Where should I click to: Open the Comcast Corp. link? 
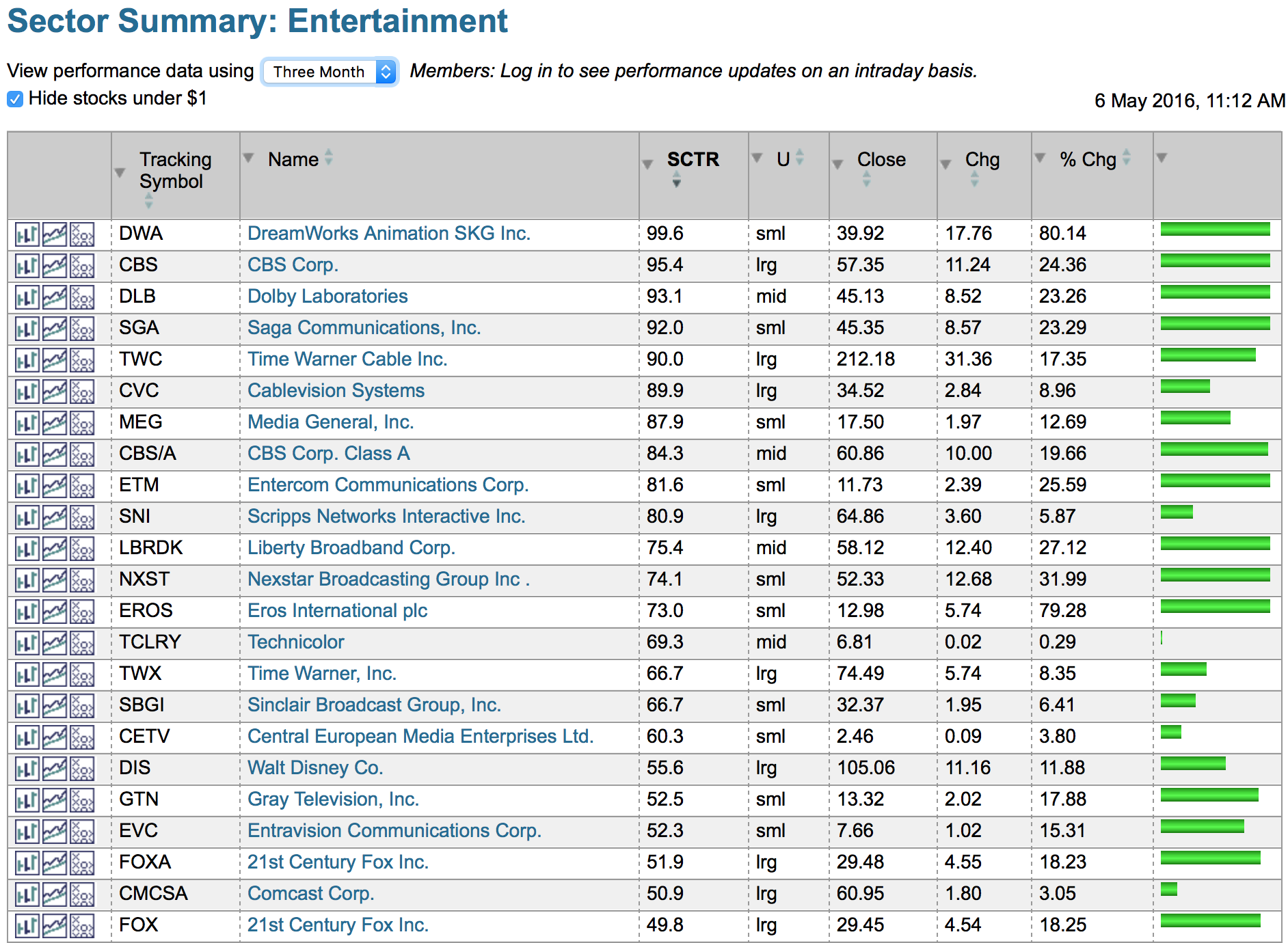point(310,894)
